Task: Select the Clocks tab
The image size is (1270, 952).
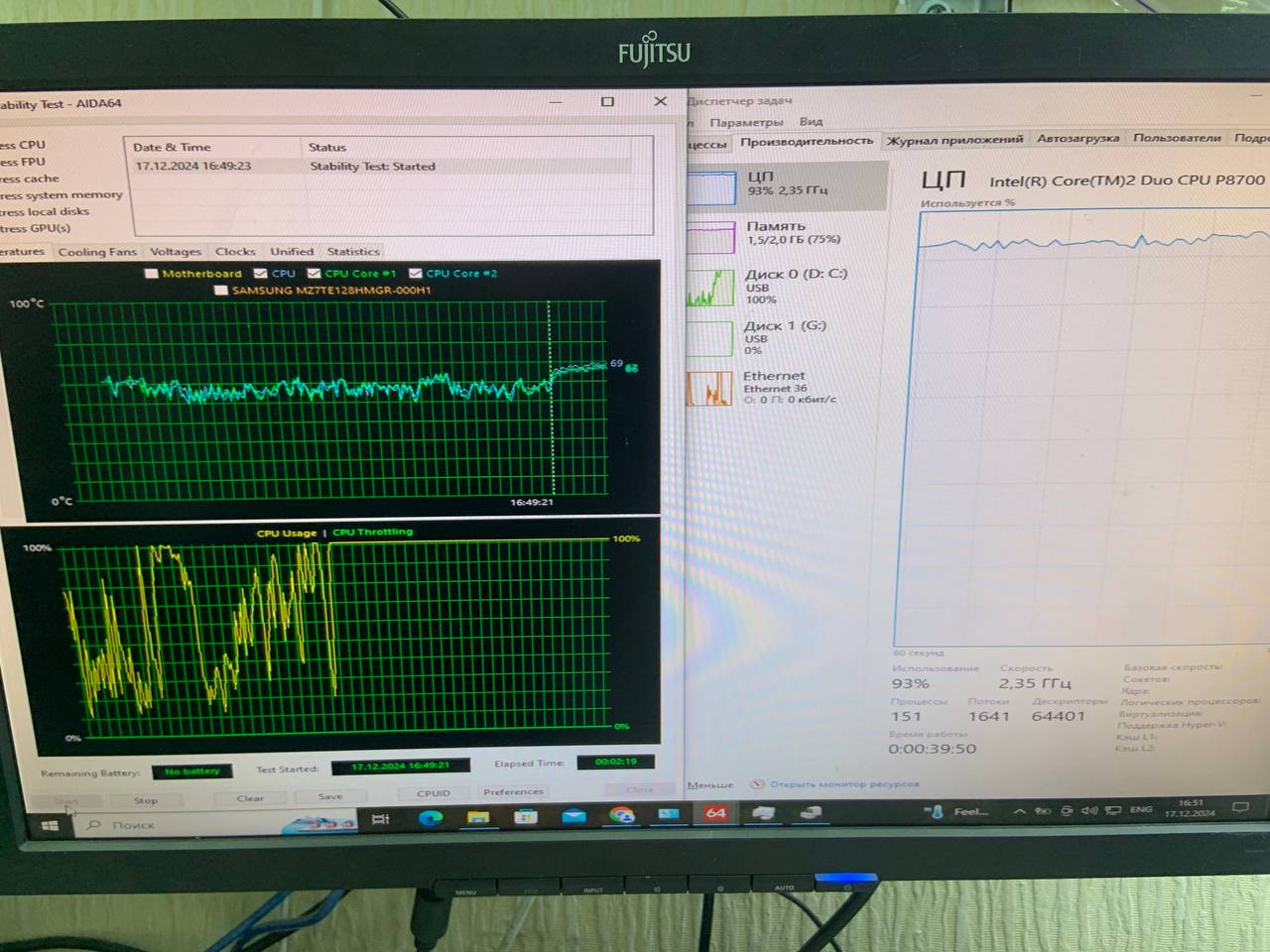Action: (235, 252)
